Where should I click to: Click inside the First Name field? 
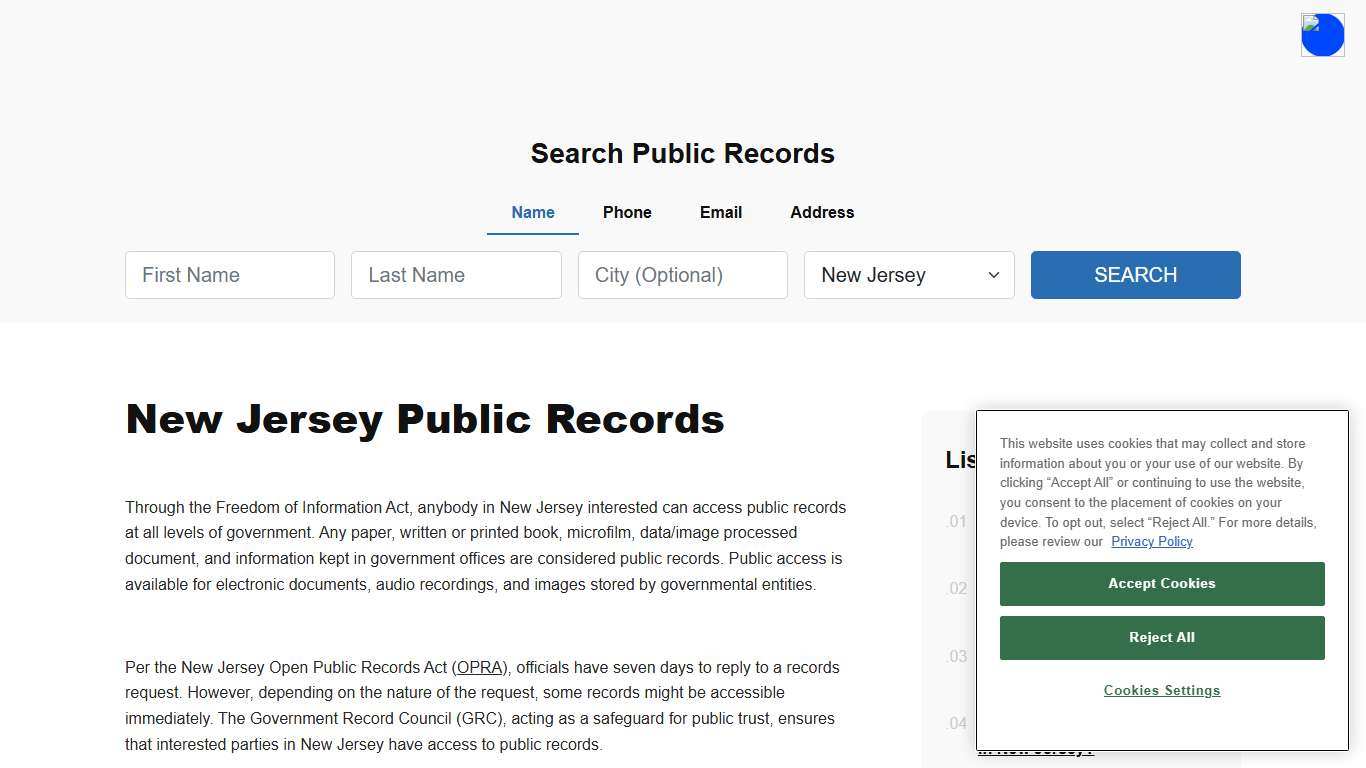tap(229, 275)
